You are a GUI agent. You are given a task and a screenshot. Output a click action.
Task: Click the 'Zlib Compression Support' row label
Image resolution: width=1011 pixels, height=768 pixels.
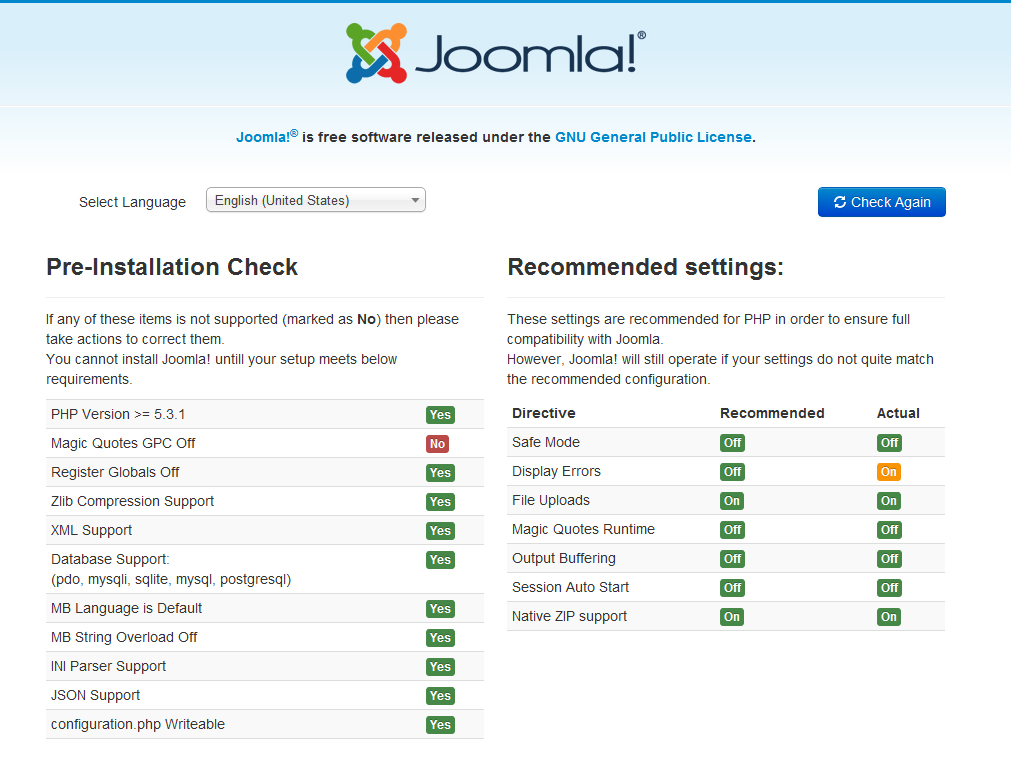(x=132, y=501)
